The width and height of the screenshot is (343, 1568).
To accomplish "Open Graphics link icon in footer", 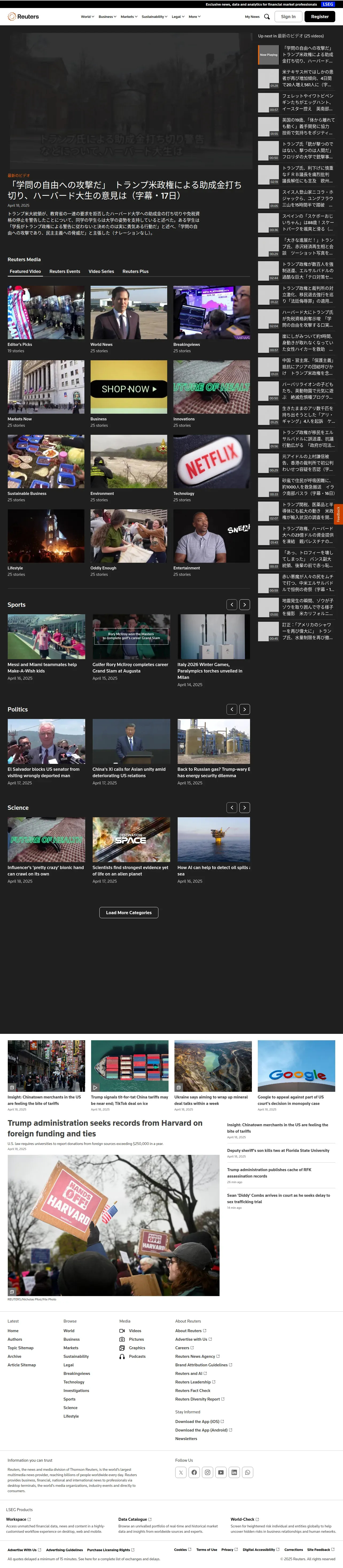I will click(132, 1348).
